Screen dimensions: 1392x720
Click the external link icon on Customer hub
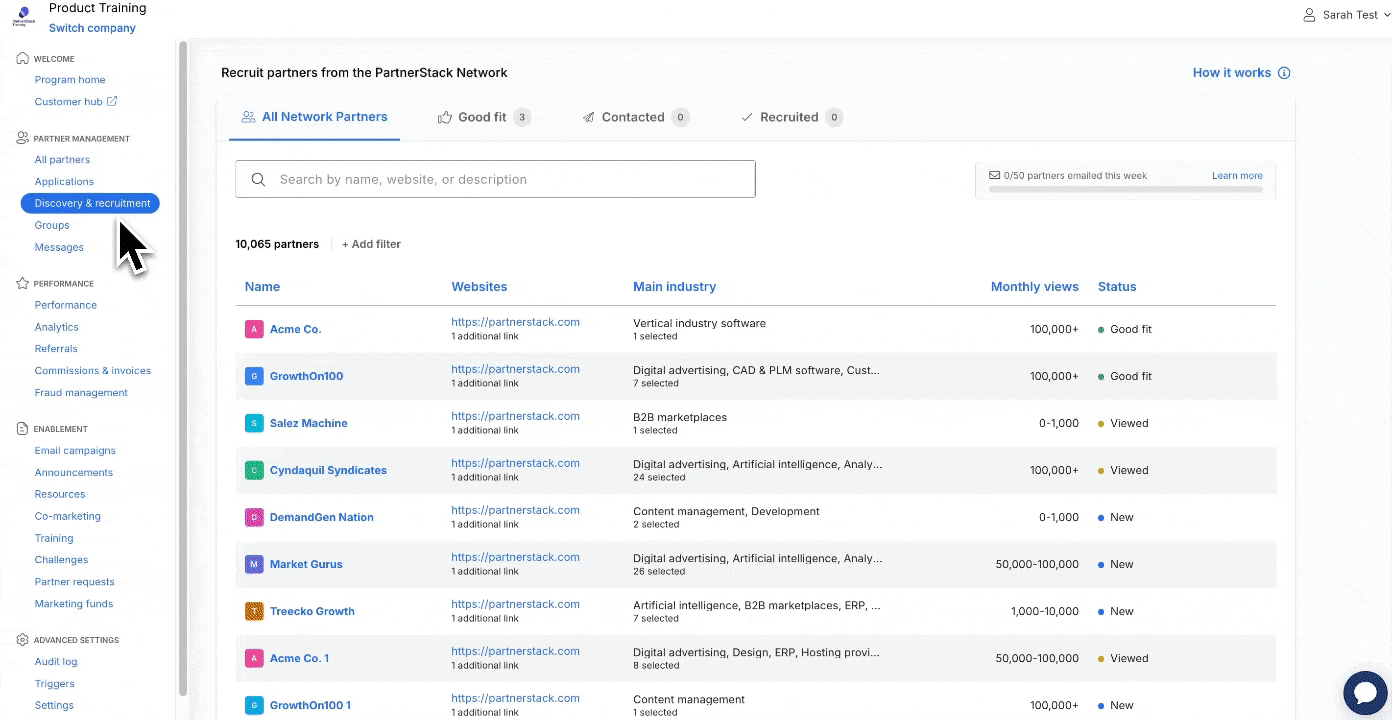tap(112, 101)
